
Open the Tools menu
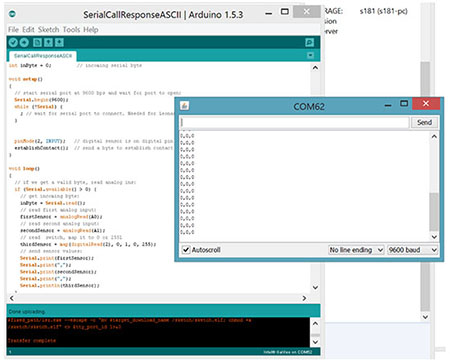tap(71, 30)
